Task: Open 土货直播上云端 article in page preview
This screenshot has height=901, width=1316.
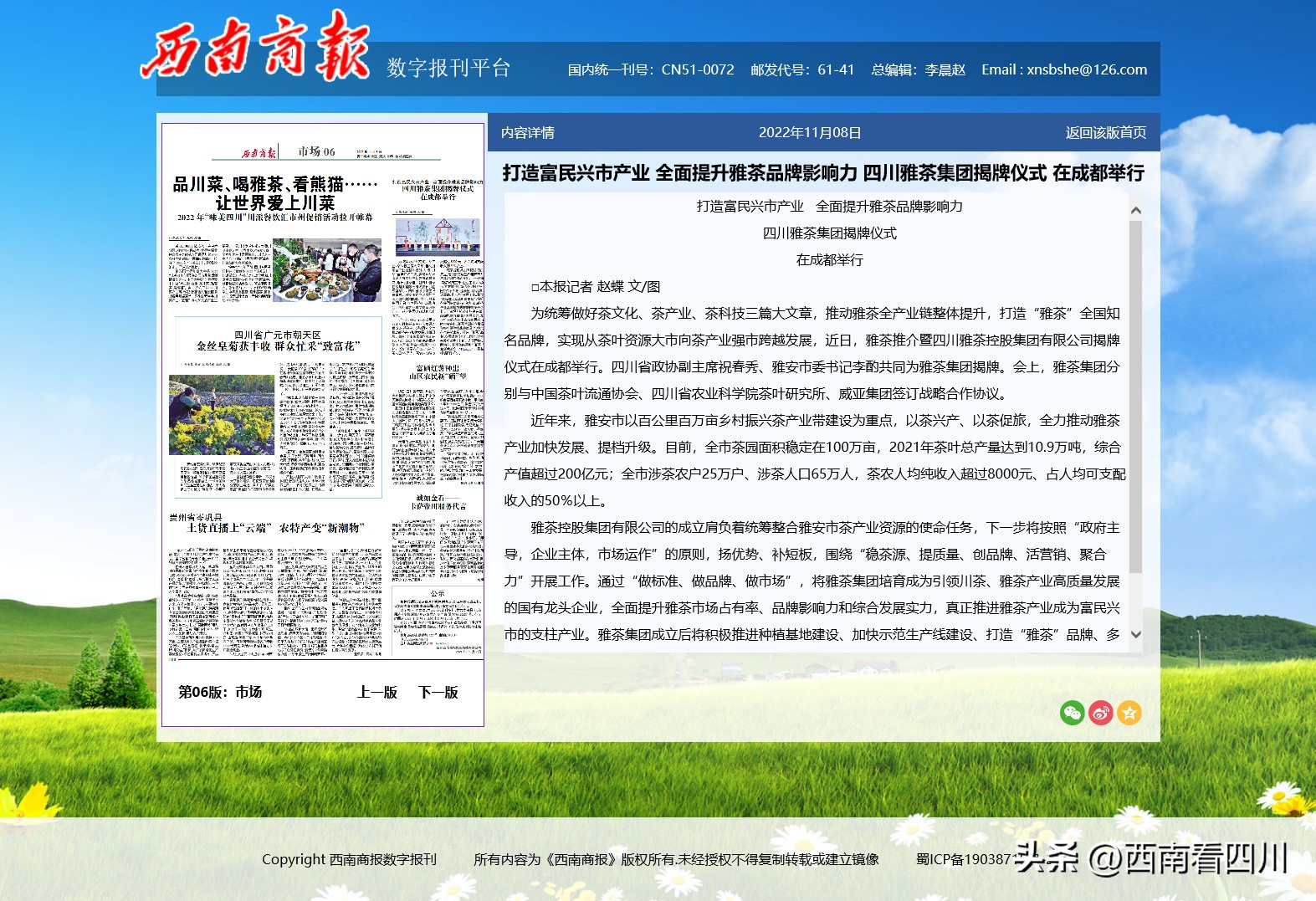Action: (x=276, y=528)
